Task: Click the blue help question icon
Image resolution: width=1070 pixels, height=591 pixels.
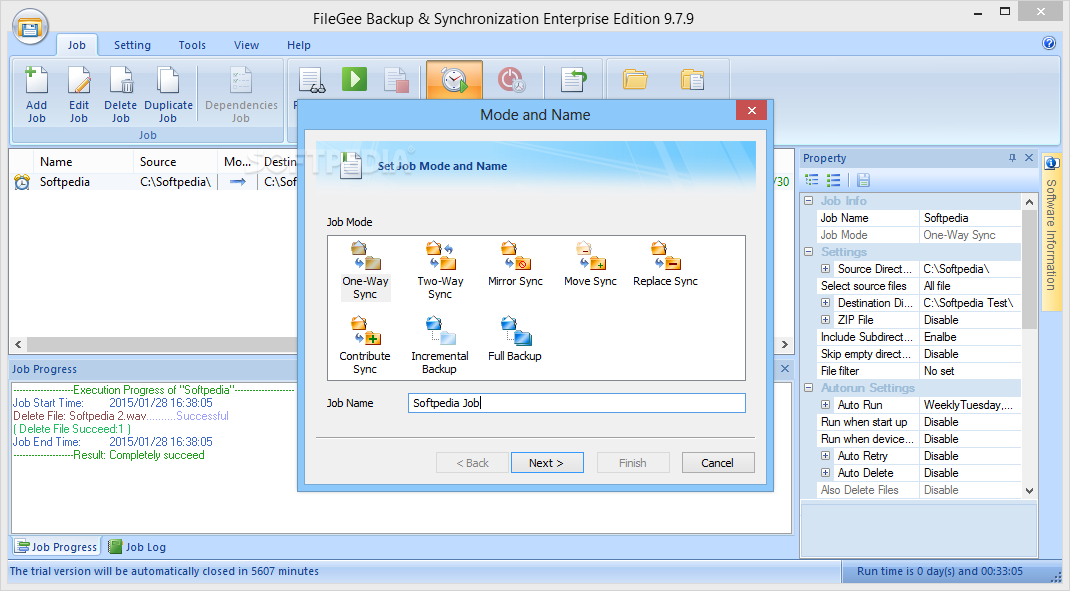Action: (1049, 43)
